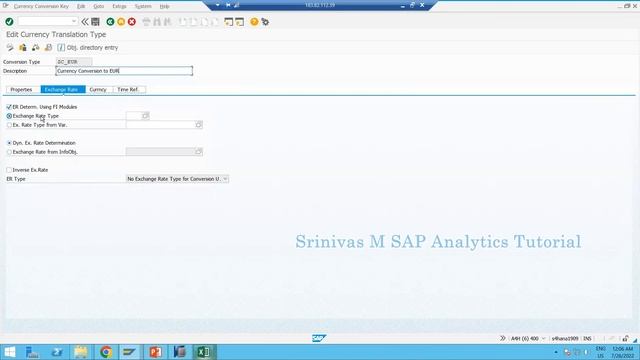Open the SAP window system menu icon

[x=5, y=6]
